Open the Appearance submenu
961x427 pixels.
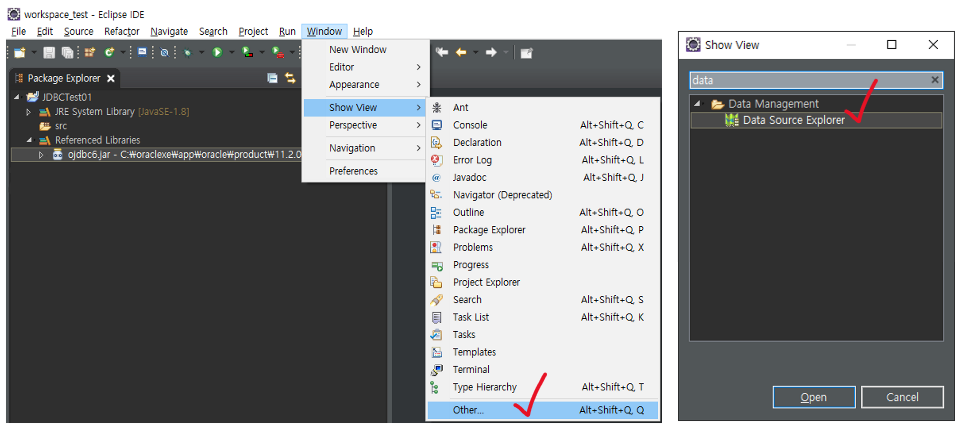coord(365,85)
